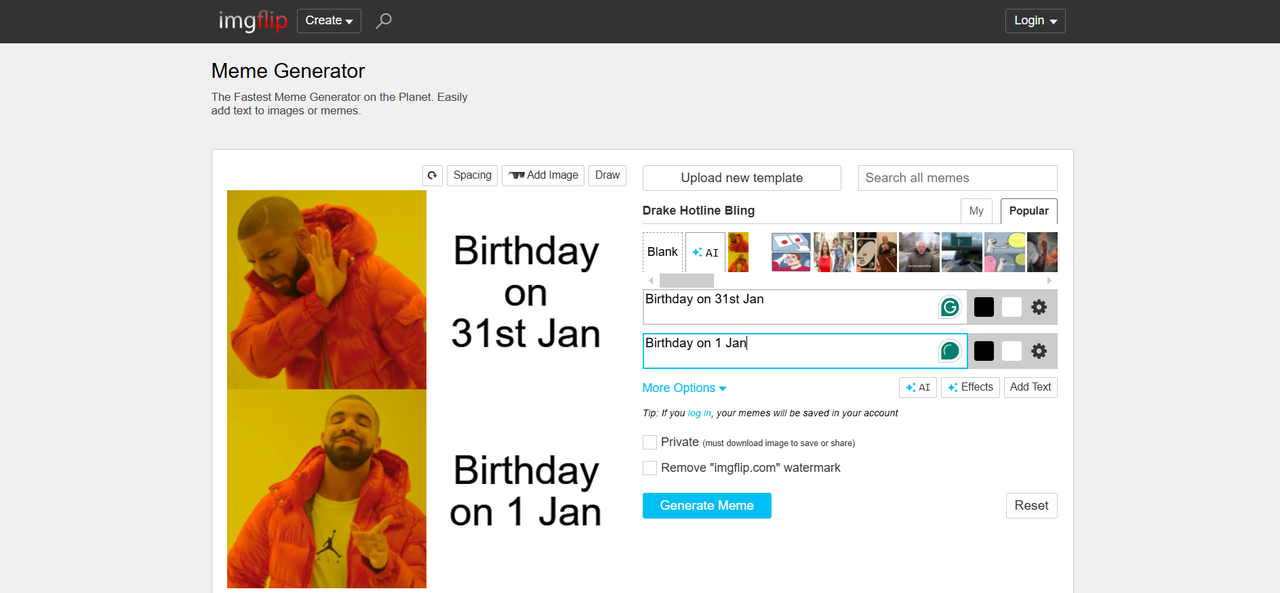The image size is (1280, 593).
Task: Focus the Search all memes field
Action: 957,178
